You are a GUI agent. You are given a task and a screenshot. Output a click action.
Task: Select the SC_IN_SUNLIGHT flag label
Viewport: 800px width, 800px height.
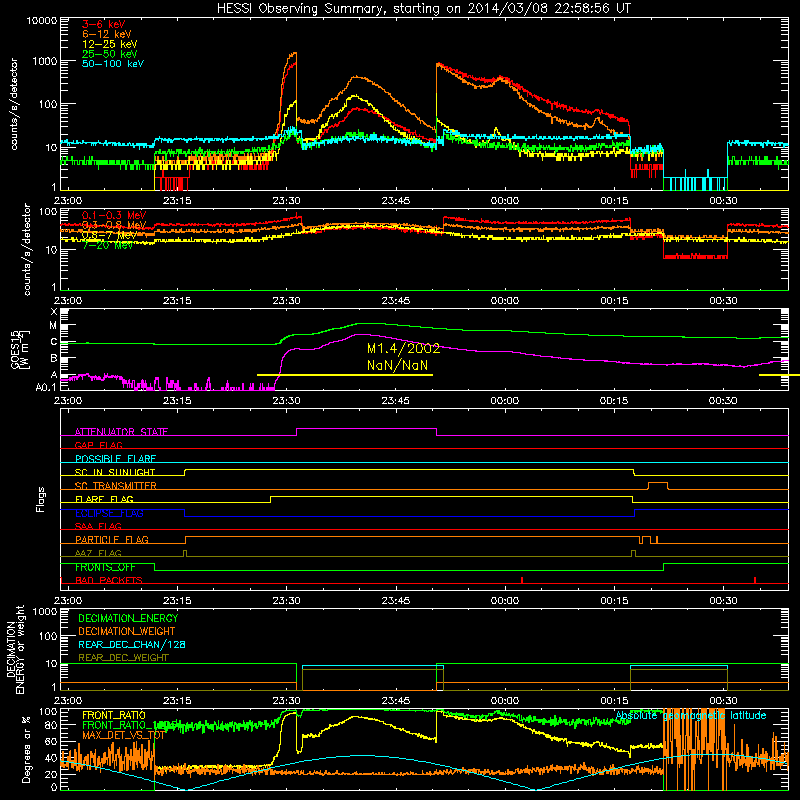pyautogui.click(x=115, y=472)
